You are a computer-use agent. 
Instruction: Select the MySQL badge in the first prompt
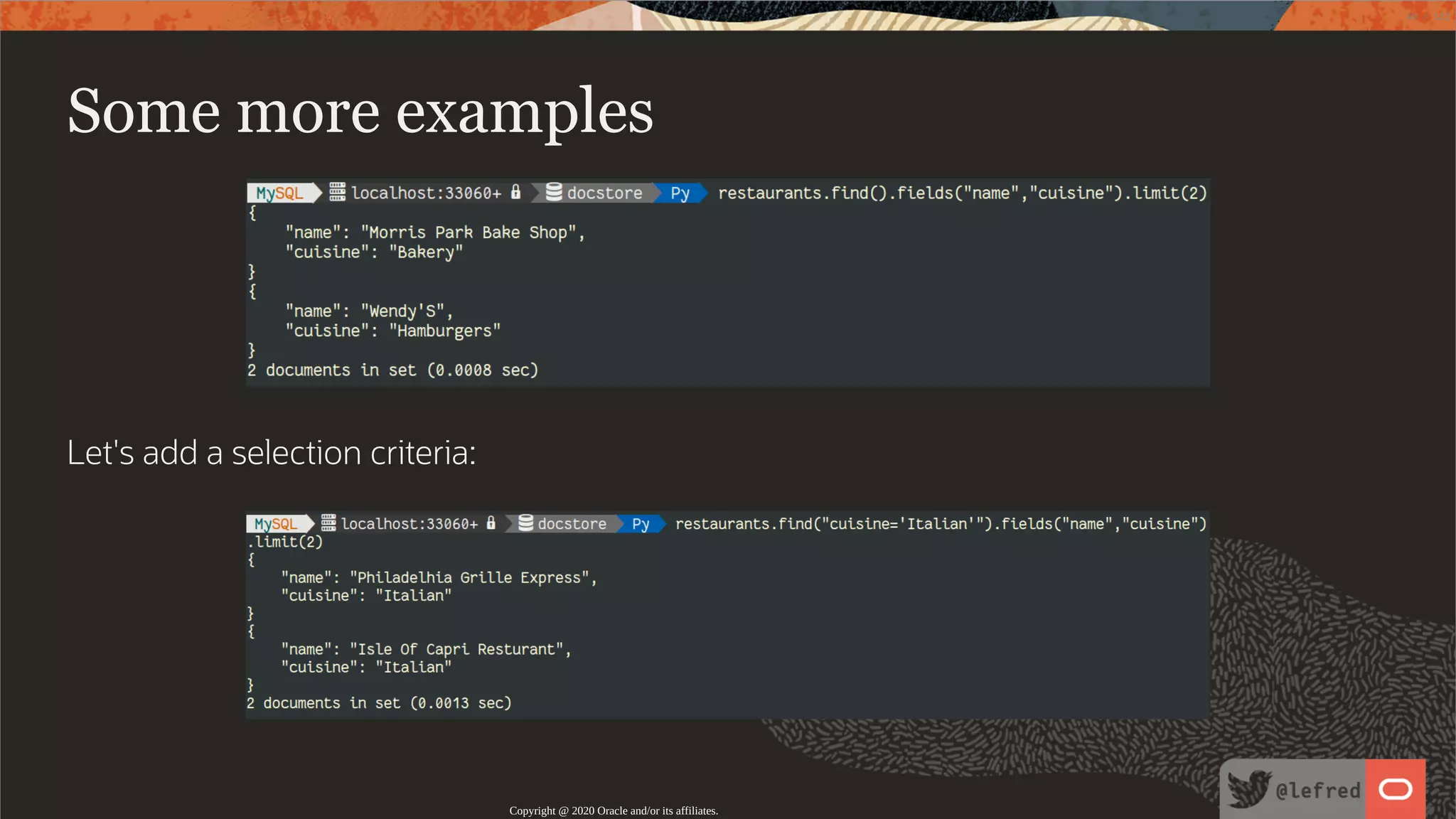pos(280,193)
